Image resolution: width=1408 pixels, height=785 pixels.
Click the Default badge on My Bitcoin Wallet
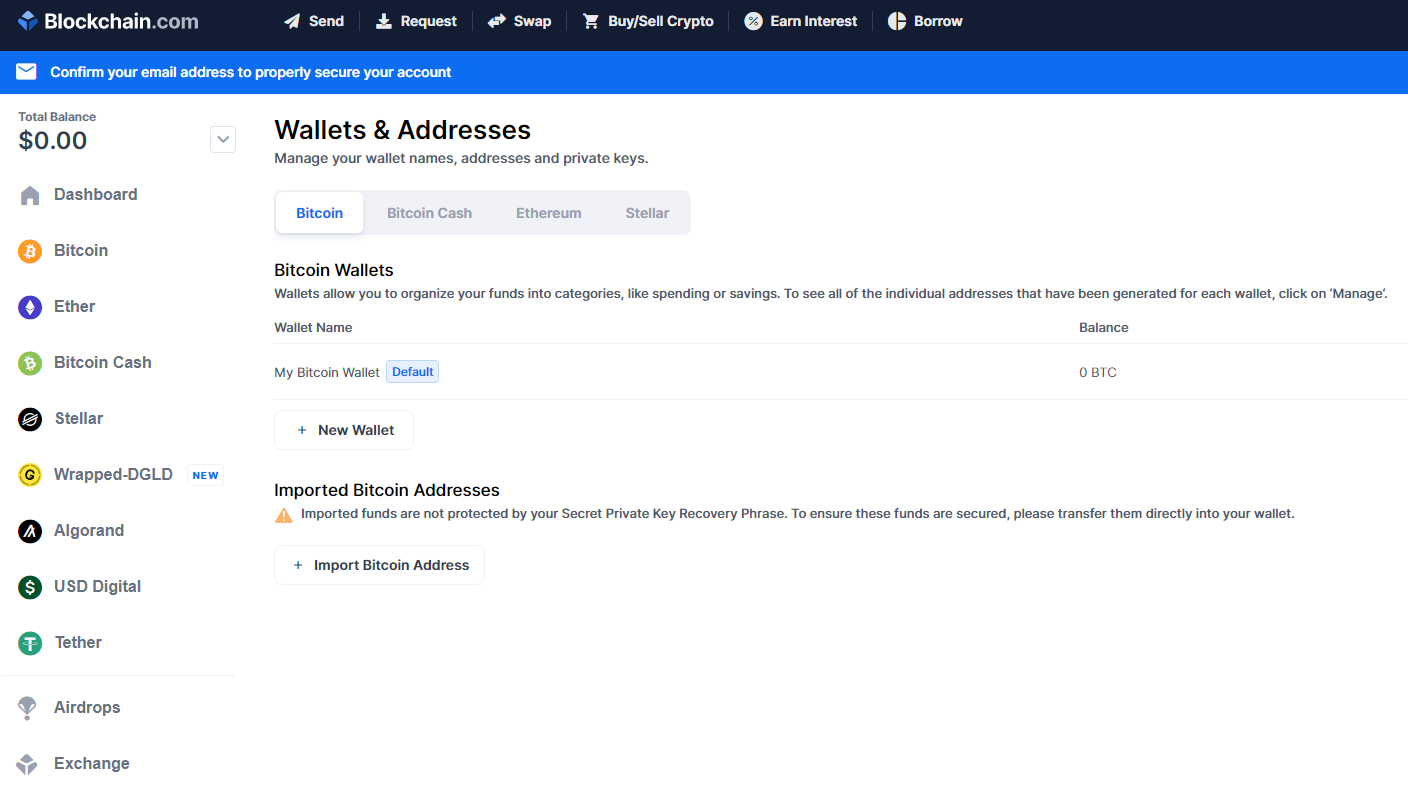pyautogui.click(x=412, y=372)
